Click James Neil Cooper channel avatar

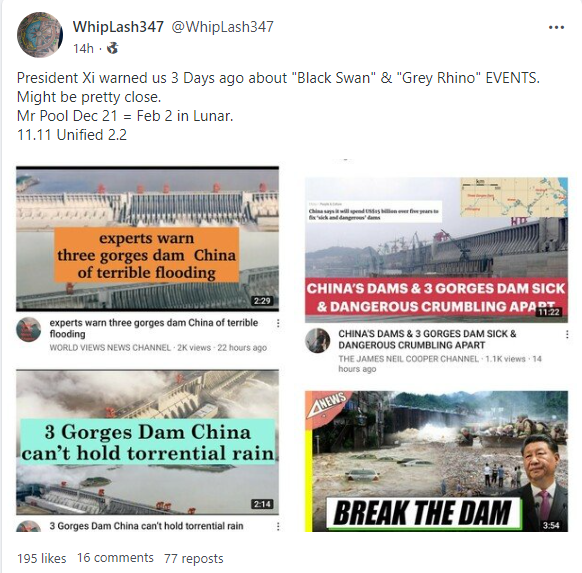point(317,340)
